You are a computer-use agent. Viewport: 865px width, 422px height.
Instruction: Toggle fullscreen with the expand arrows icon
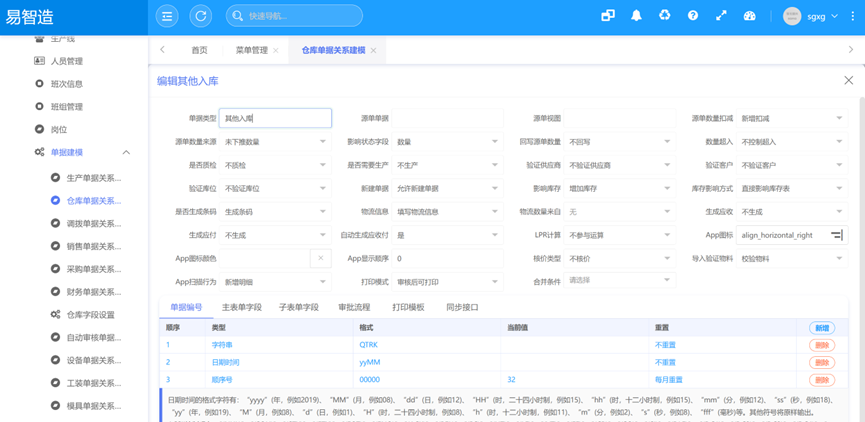pyautogui.click(x=721, y=16)
